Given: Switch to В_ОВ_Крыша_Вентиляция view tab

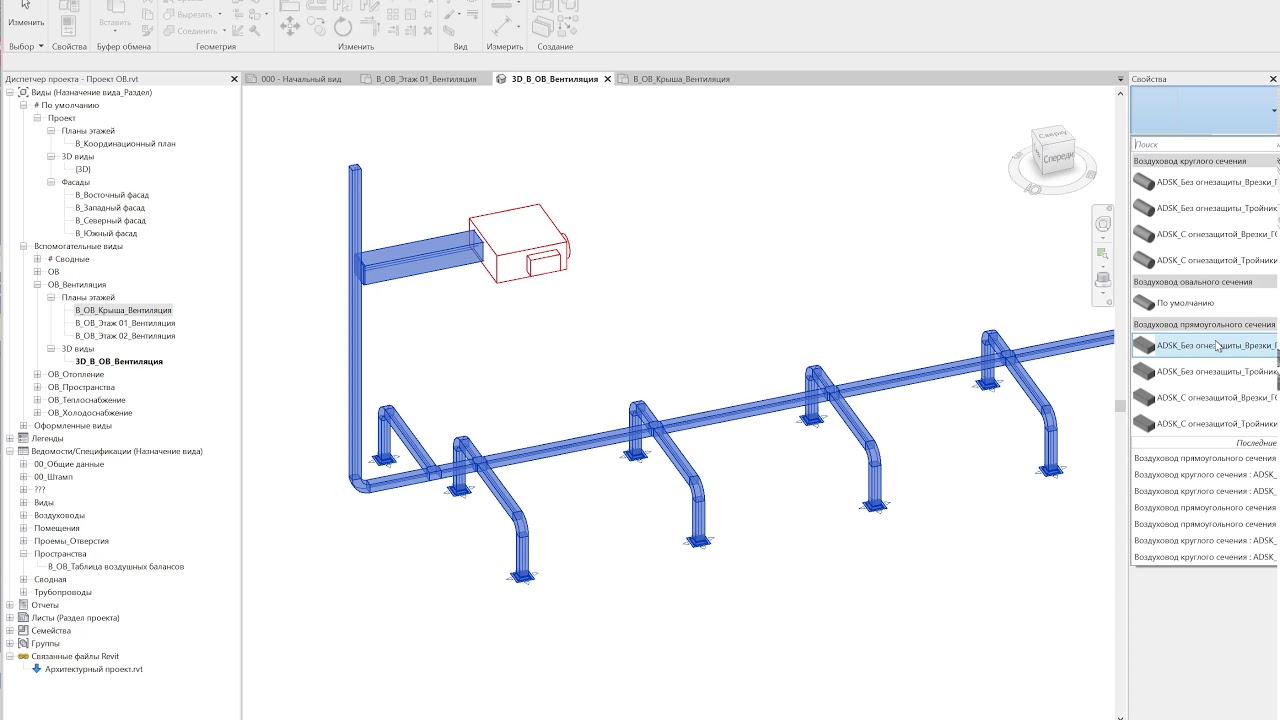Looking at the screenshot, I should click(x=681, y=79).
